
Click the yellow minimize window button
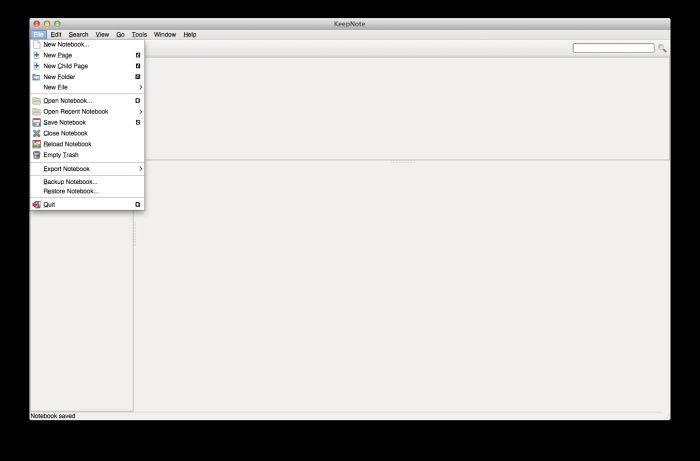point(47,24)
